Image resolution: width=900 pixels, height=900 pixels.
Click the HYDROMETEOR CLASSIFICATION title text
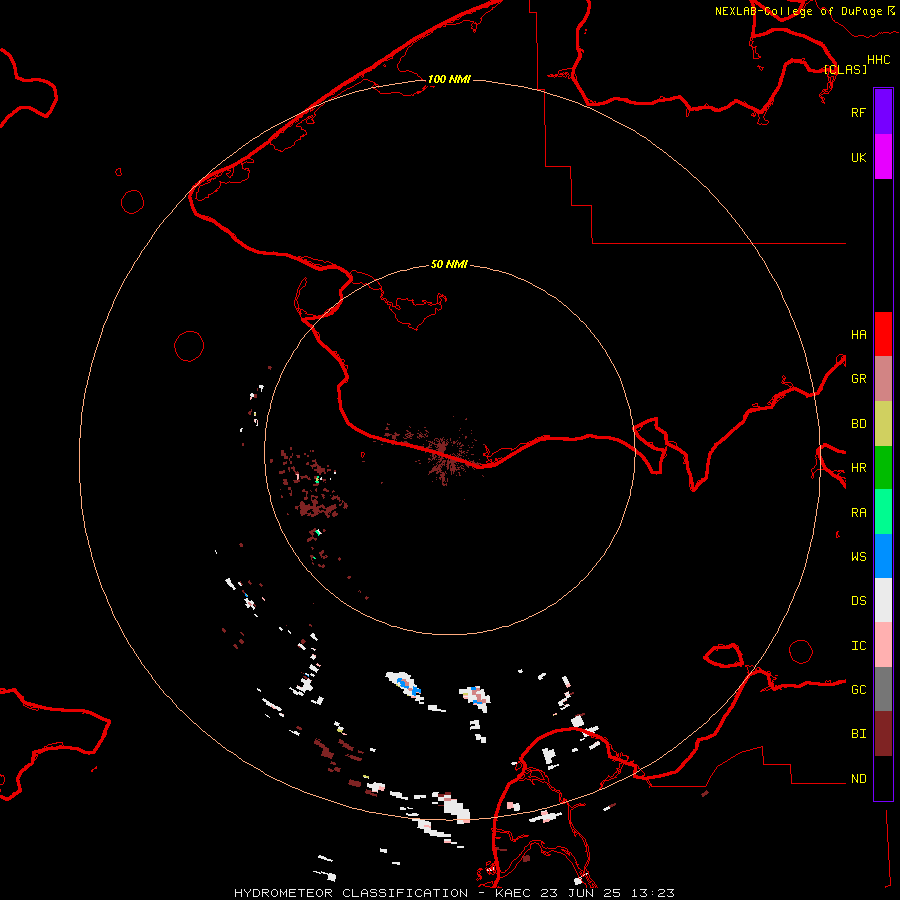tap(351, 893)
